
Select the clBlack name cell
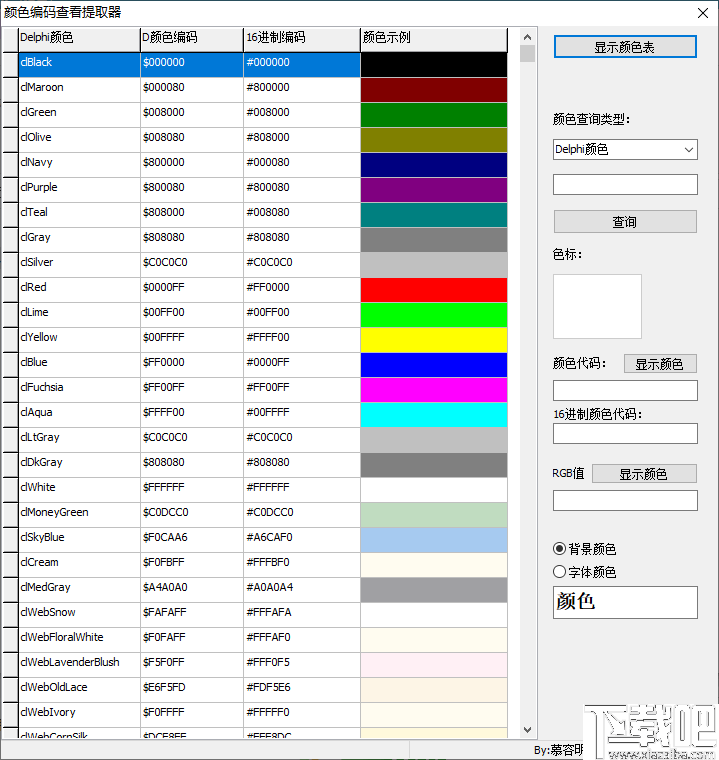[x=79, y=64]
